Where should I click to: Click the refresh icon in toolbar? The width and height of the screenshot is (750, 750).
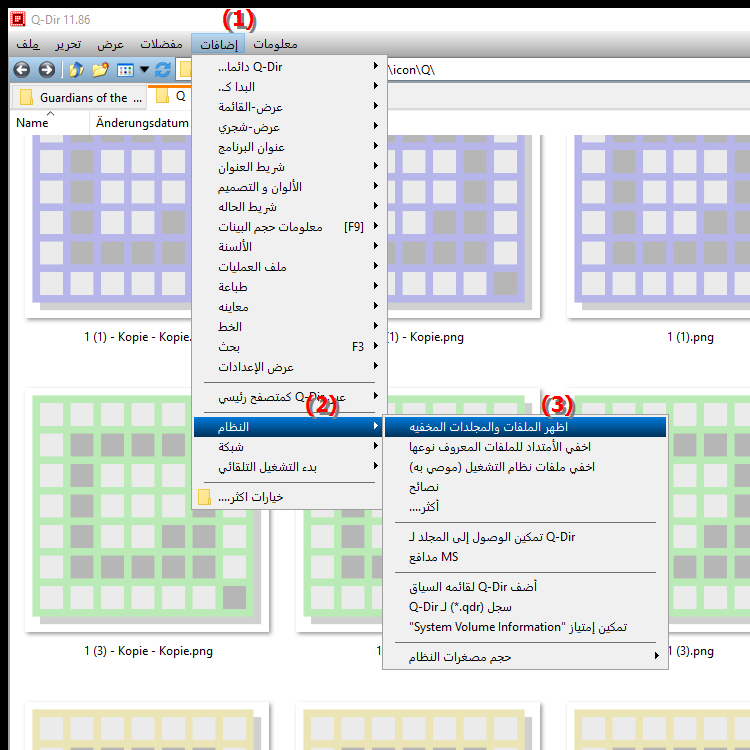(163, 70)
